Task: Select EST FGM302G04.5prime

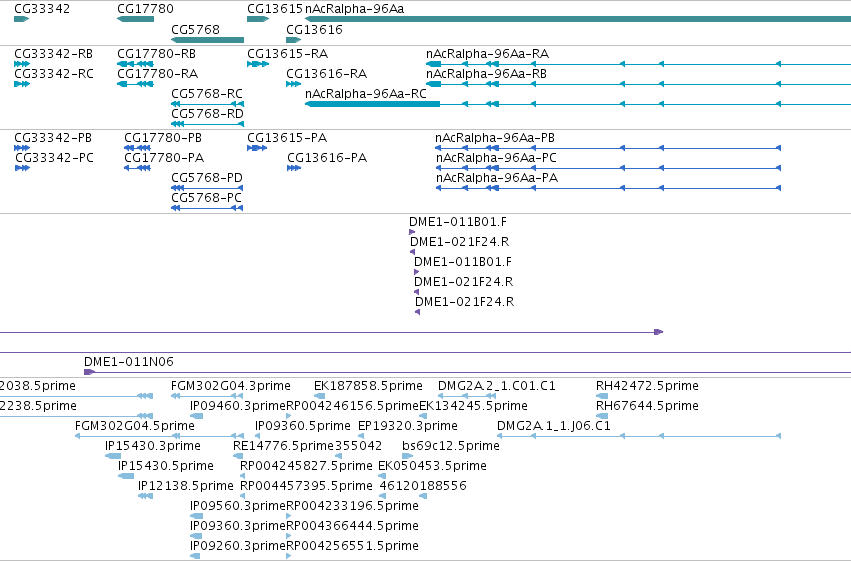Action: pyautogui.click(x=159, y=436)
